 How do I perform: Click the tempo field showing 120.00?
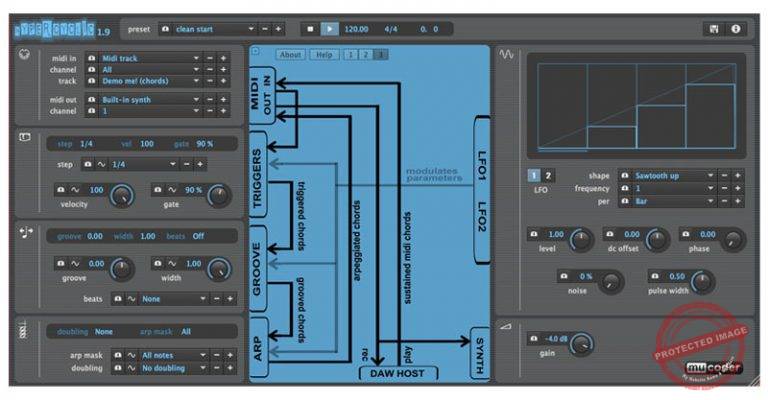pos(356,29)
